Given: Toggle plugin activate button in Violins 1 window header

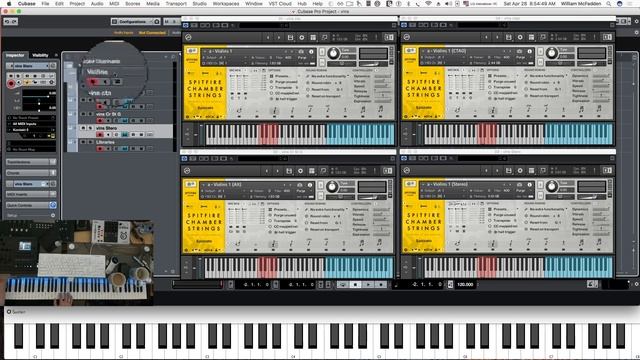Looking at the screenshot, I should 186,25.
